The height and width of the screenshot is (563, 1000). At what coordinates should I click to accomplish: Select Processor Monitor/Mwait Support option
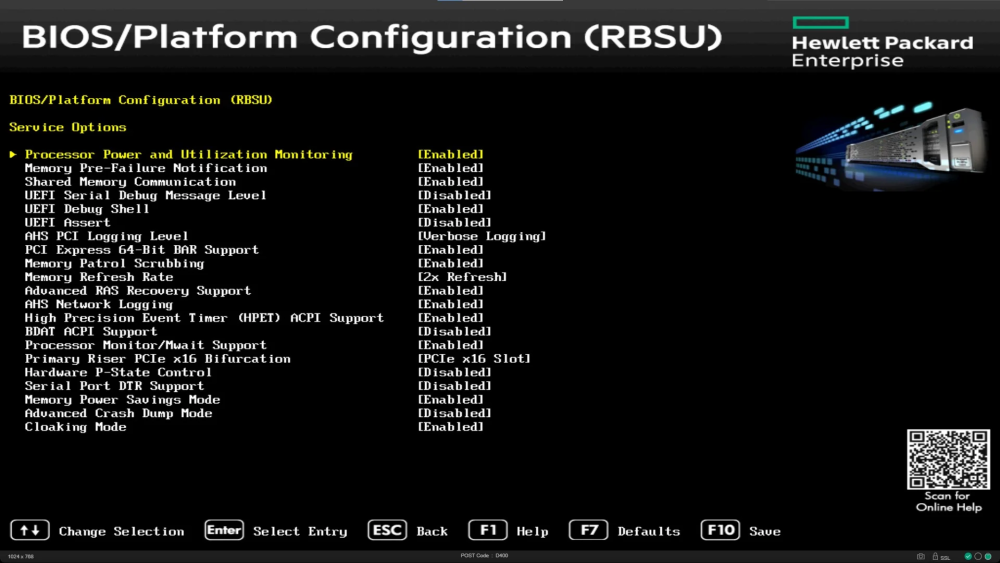click(145, 345)
